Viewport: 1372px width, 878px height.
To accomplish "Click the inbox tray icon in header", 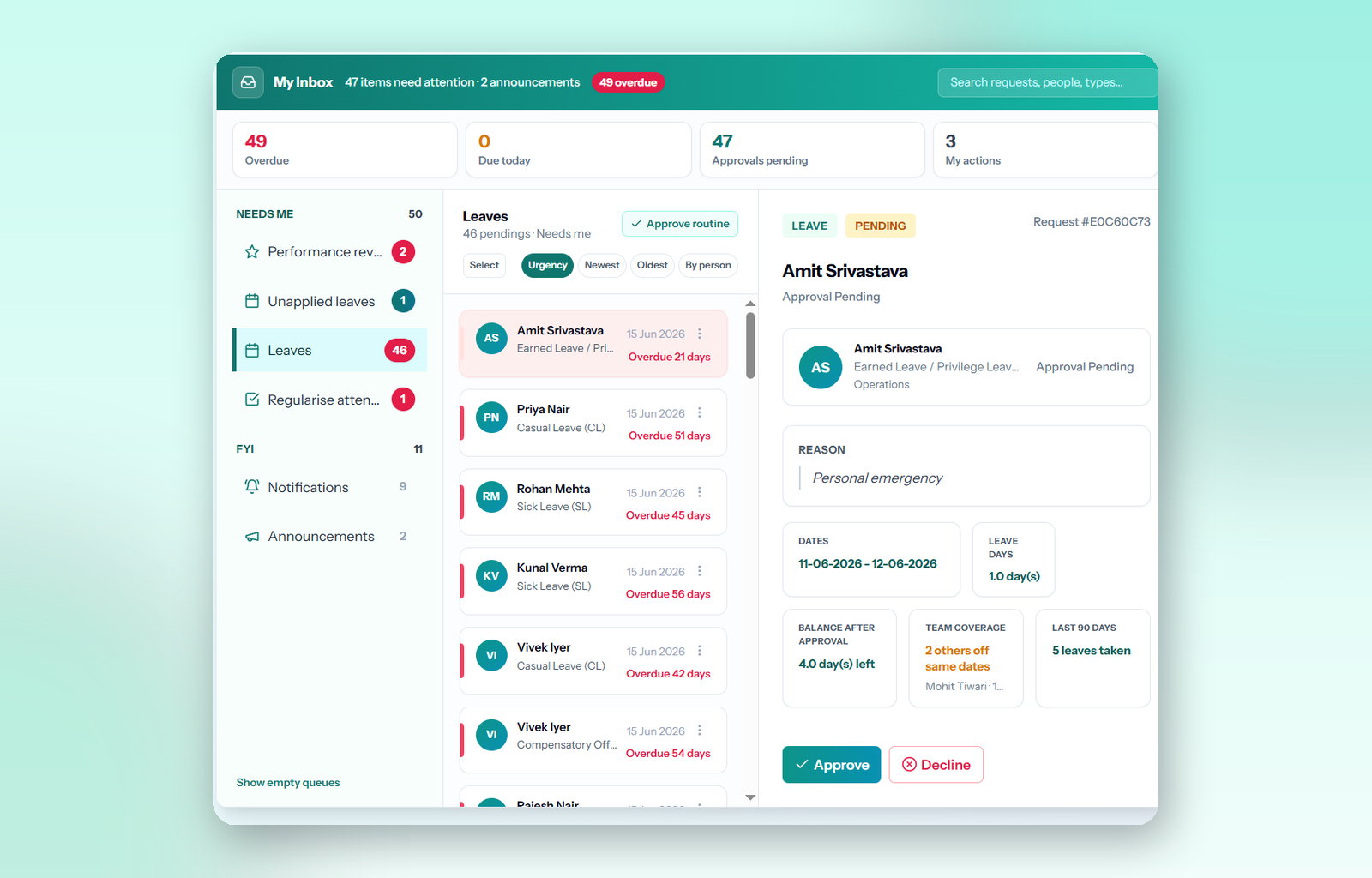I will click(x=248, y=82).
